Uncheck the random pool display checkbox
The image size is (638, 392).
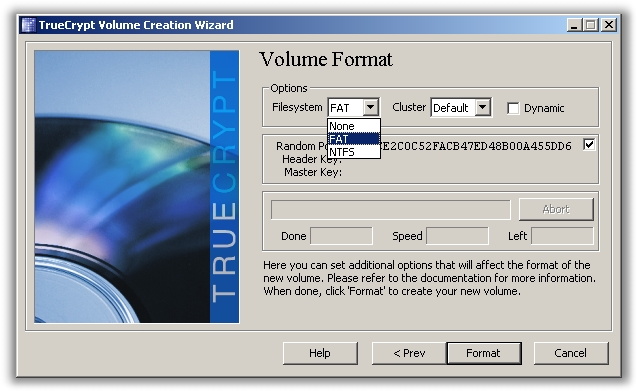(589, 145)
